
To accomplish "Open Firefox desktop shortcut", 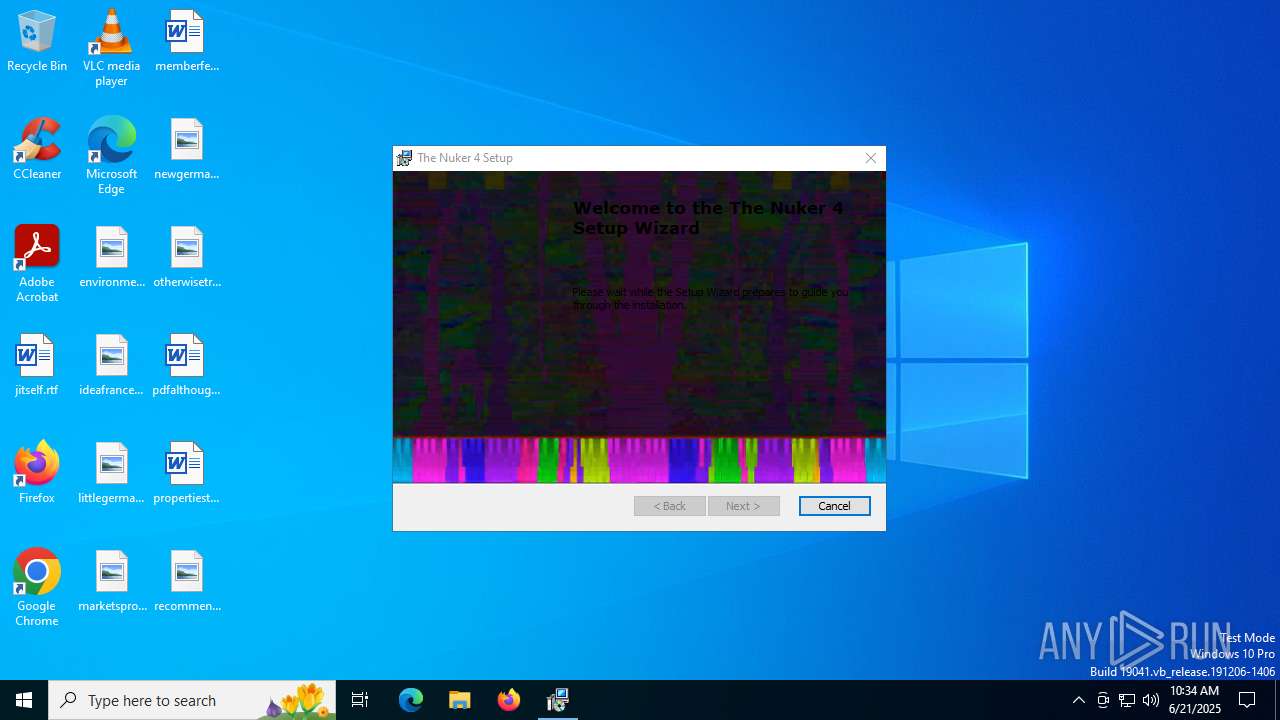I will click(x=37, y=474).
